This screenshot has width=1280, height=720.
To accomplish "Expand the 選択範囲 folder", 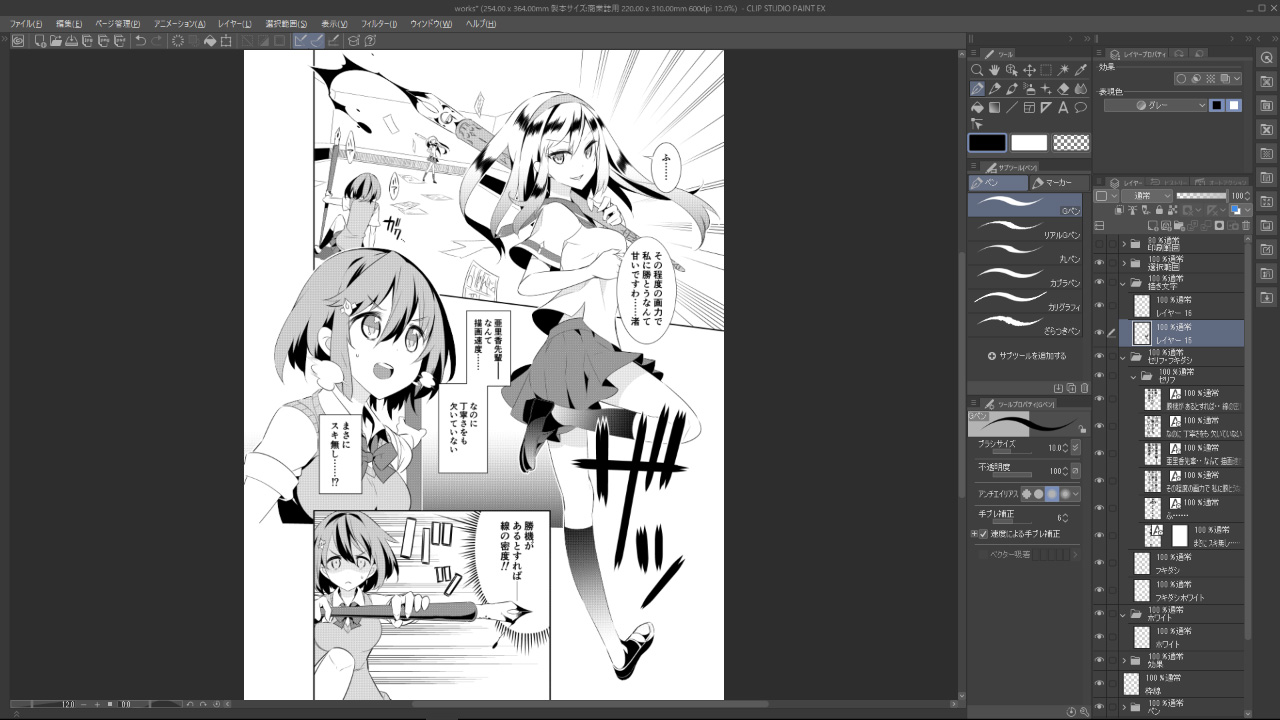I will point(1123,264).
